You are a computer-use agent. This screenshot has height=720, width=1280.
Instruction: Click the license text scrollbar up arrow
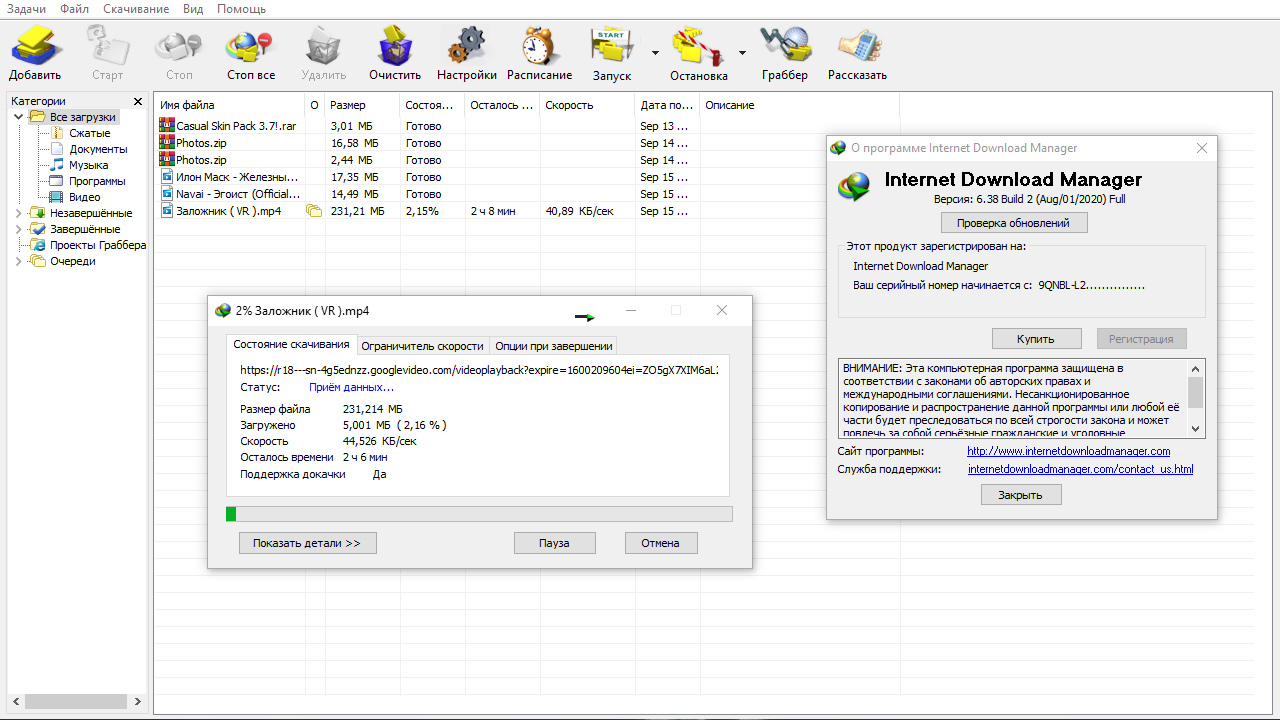click(x=1196, y=368)
